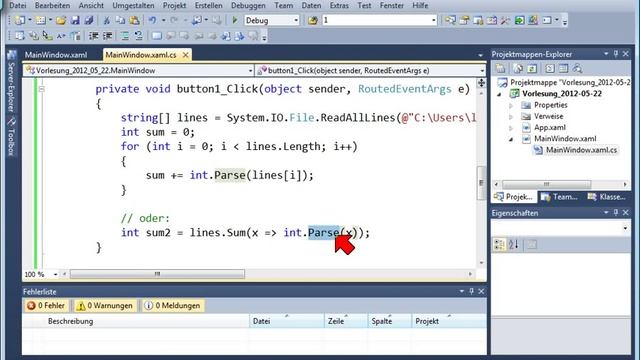Click the Toolbox hammer-and-wrench toolbar icon
Screen dimensions: 640x360
505,20
